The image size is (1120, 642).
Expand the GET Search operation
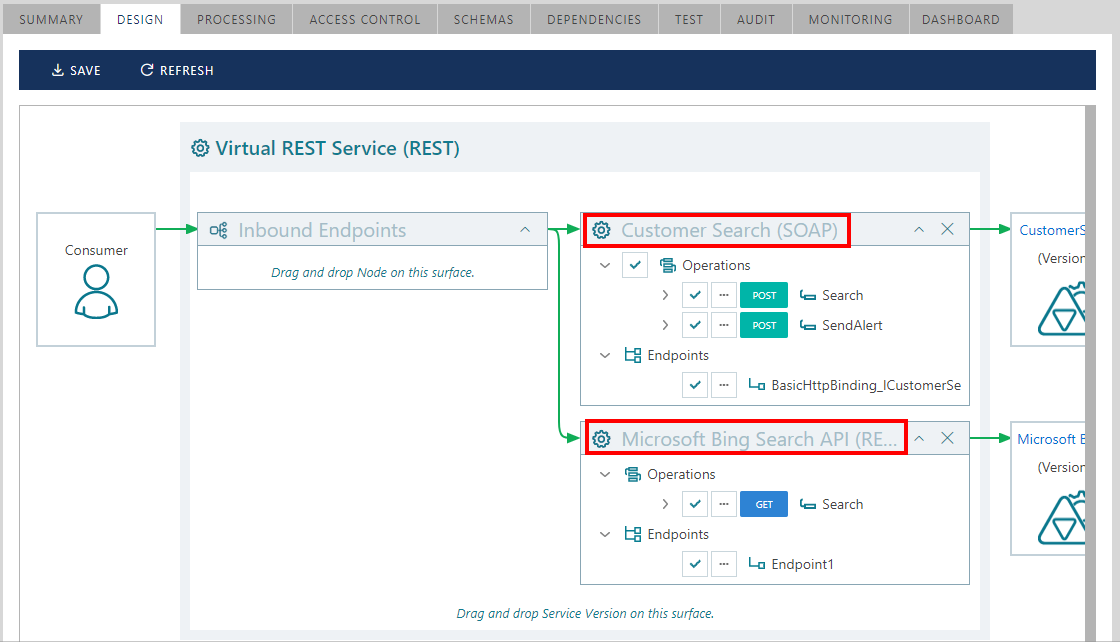[665, 504]
